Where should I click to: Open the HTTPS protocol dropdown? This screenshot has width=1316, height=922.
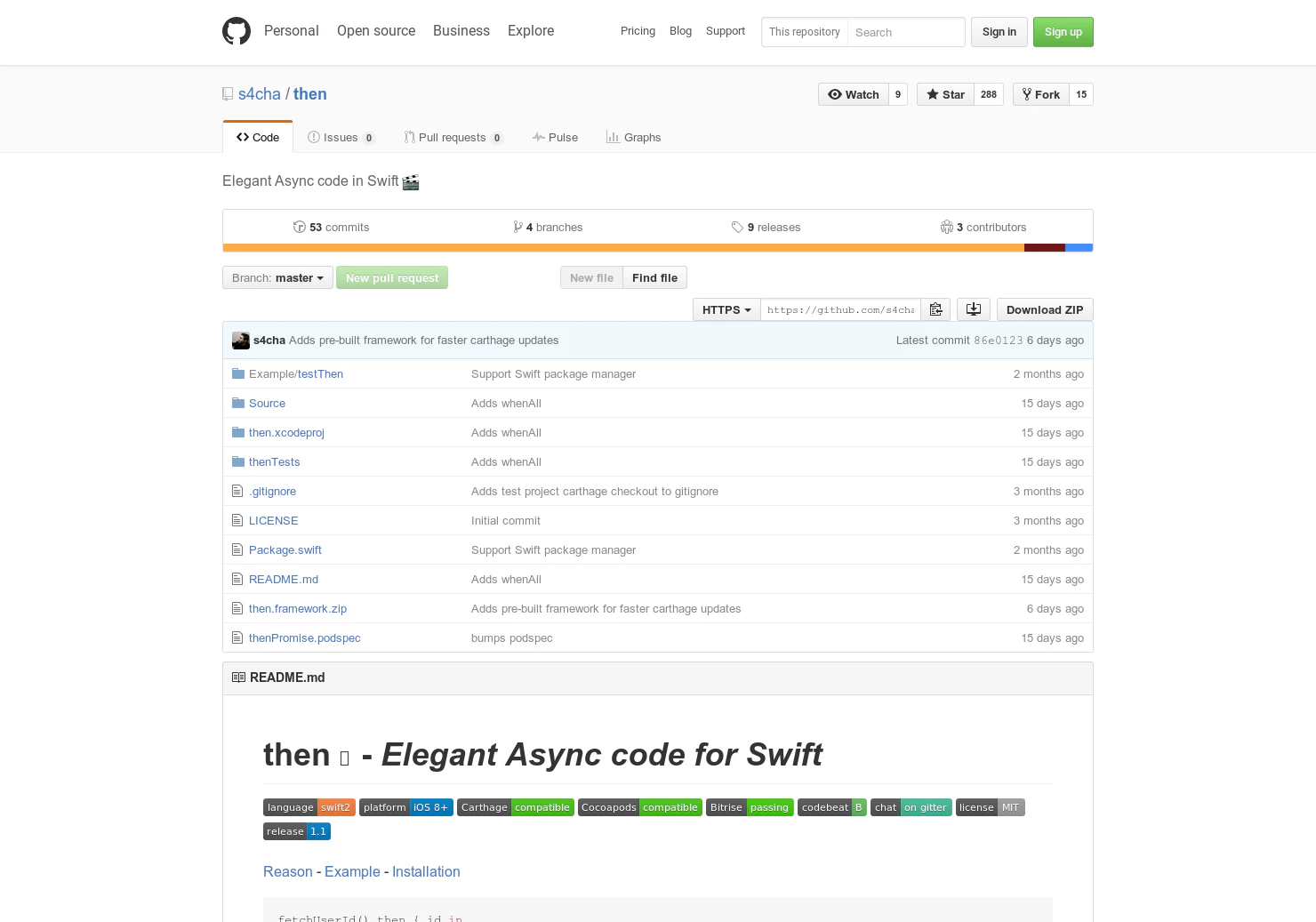tap(726, 309)
